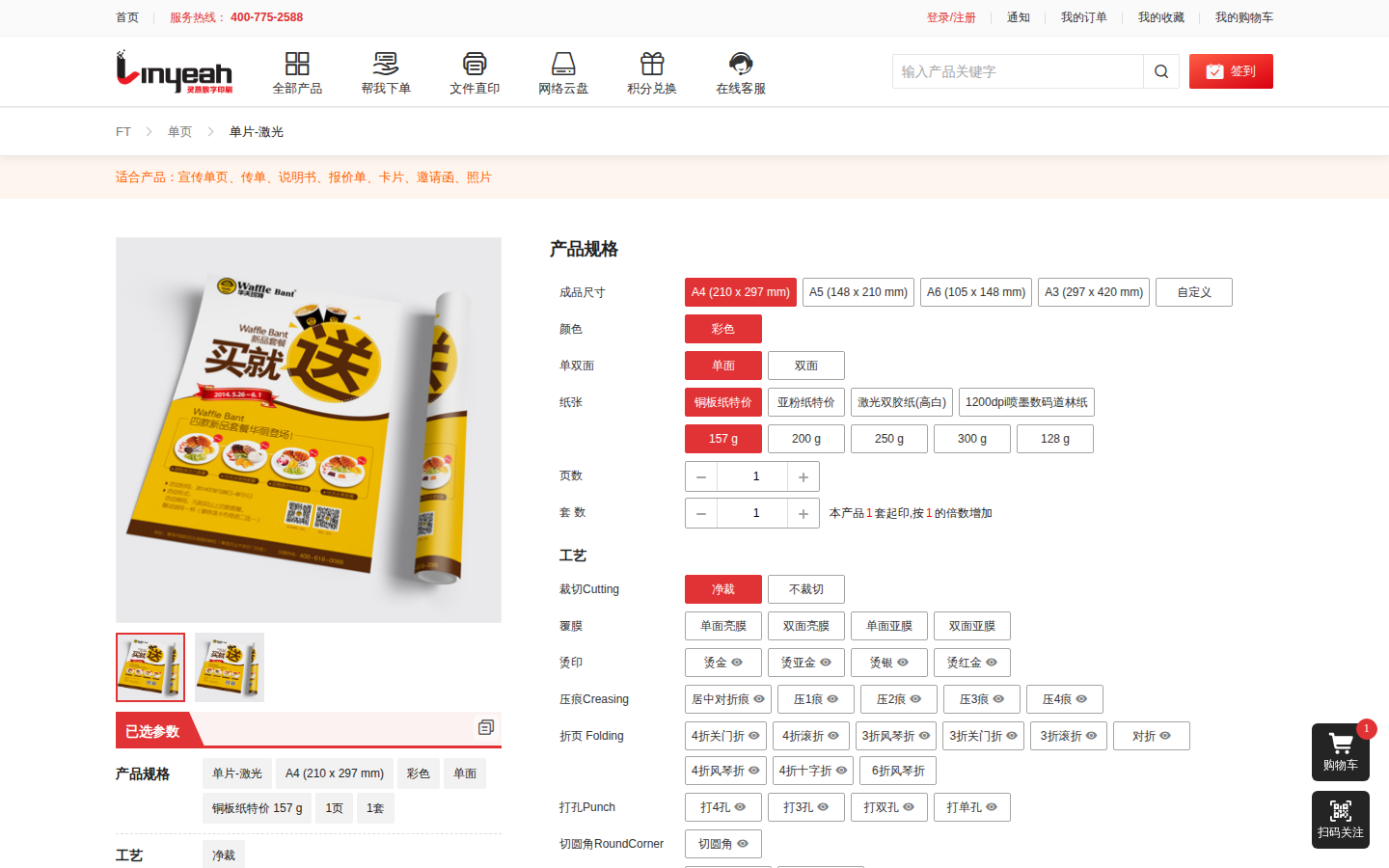Click the red 签到 check-in button
Screen dimensions: 1389x868
(1231, 70)
